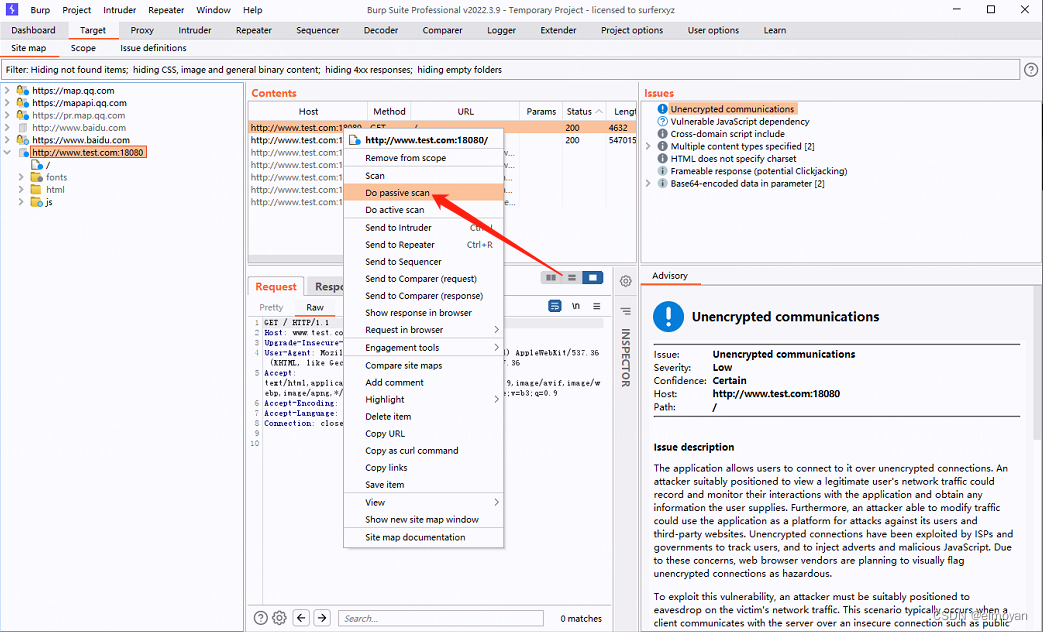
Task: Open the request editor settings gear
Action: [x=281, y=617]
